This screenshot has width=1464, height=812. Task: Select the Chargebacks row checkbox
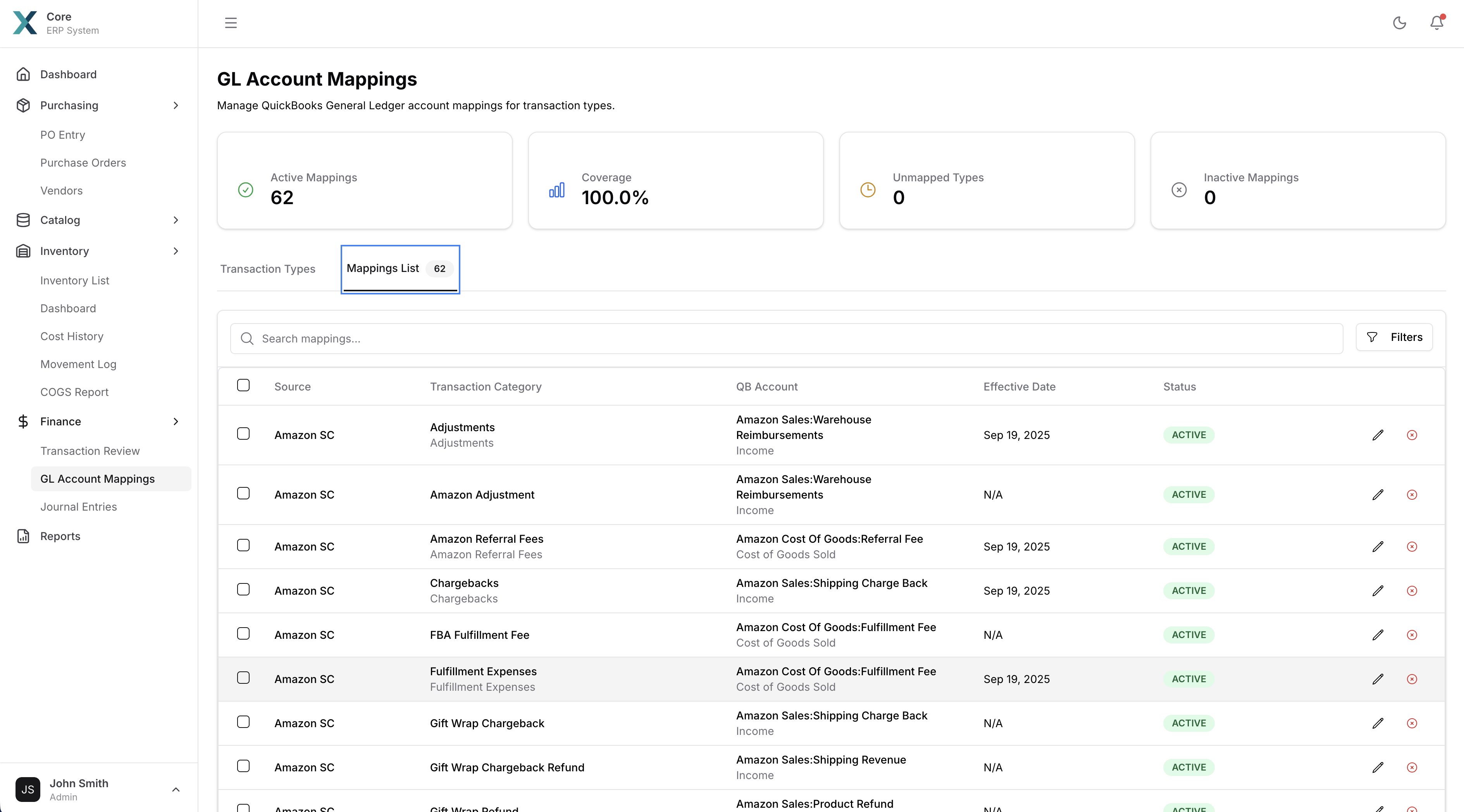pyautogui.click(x=243, y=590)
